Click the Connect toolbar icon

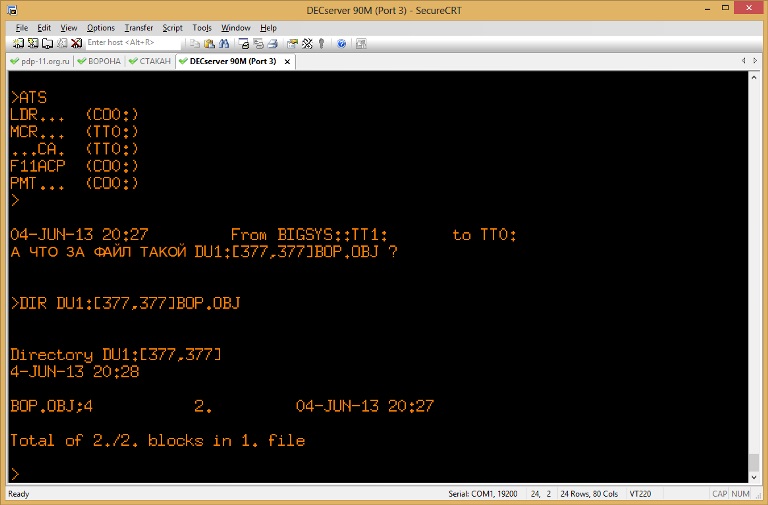click(x=18, y=44)
